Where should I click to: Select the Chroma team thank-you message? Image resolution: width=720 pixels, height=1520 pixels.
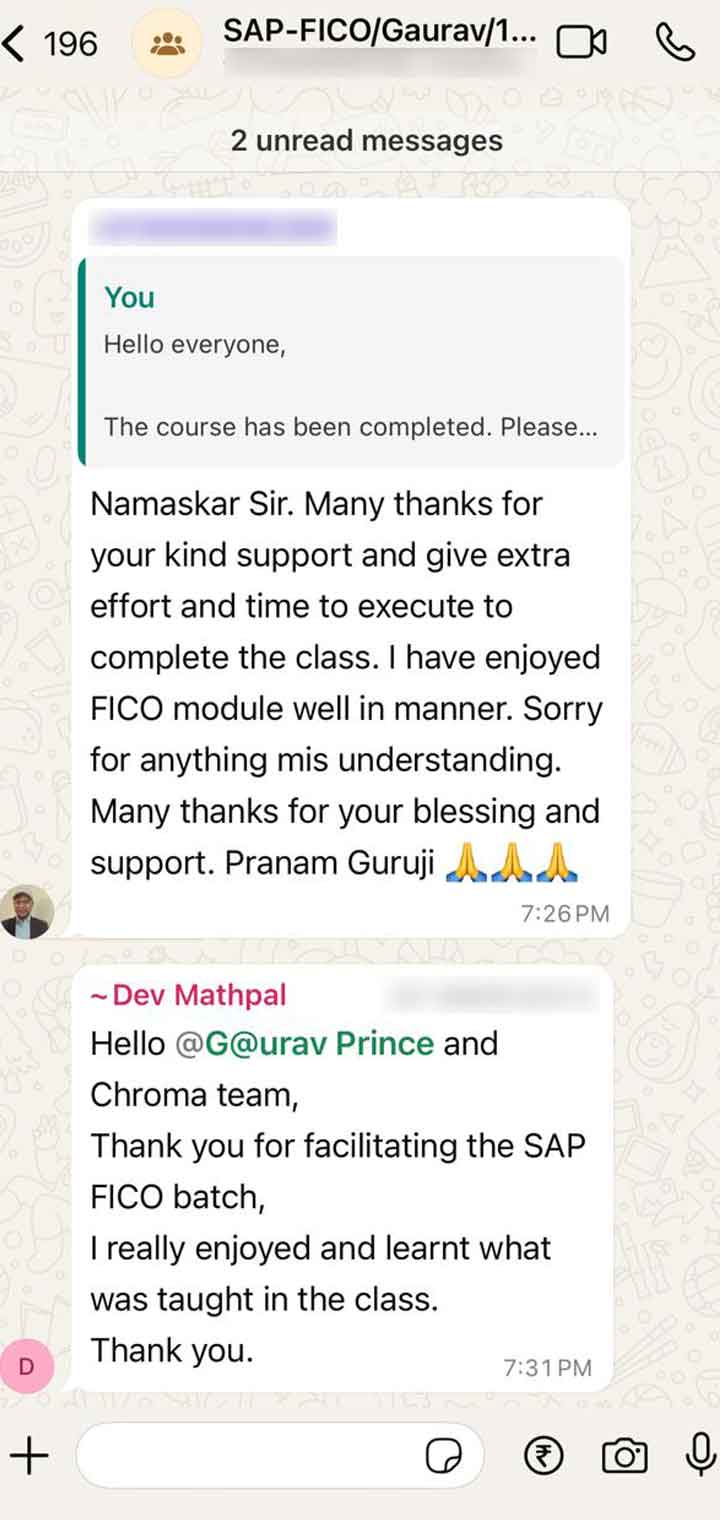pyautogui.click(x=343, y=1178)
